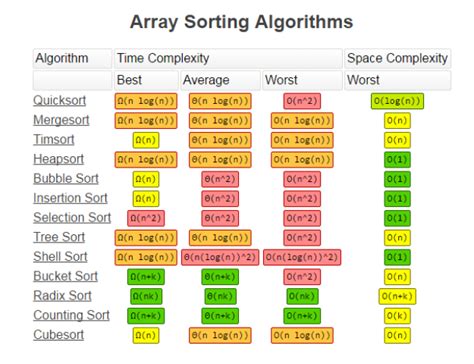Open the Quicksort link
Screen dimensions: 474x364
pyautogui.click(x=60, y=101)
